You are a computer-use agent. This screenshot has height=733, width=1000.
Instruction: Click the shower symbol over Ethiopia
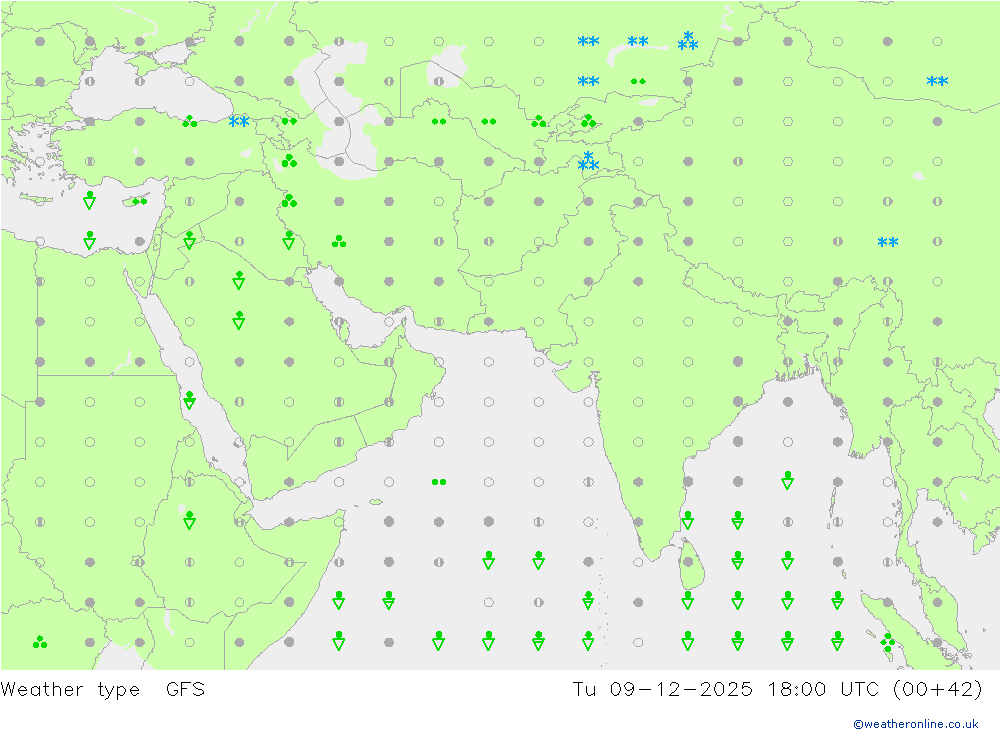[x=189, y=520]
